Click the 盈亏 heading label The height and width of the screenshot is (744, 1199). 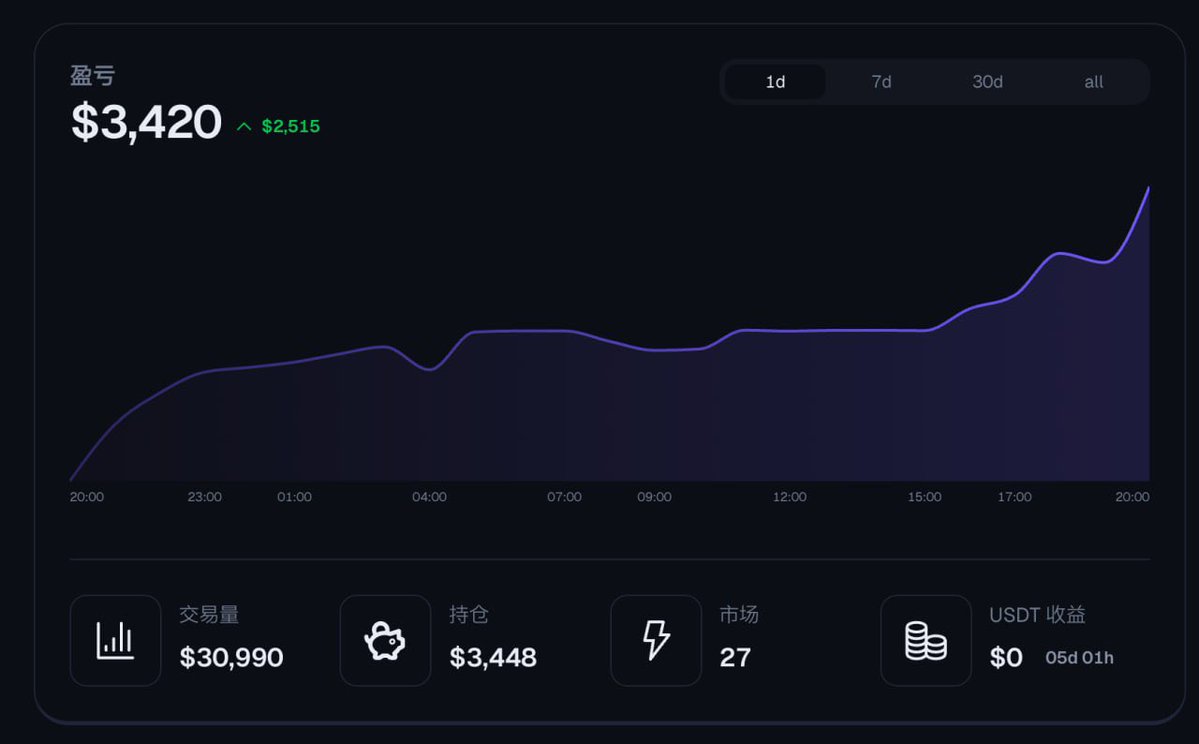pos(93,76)
